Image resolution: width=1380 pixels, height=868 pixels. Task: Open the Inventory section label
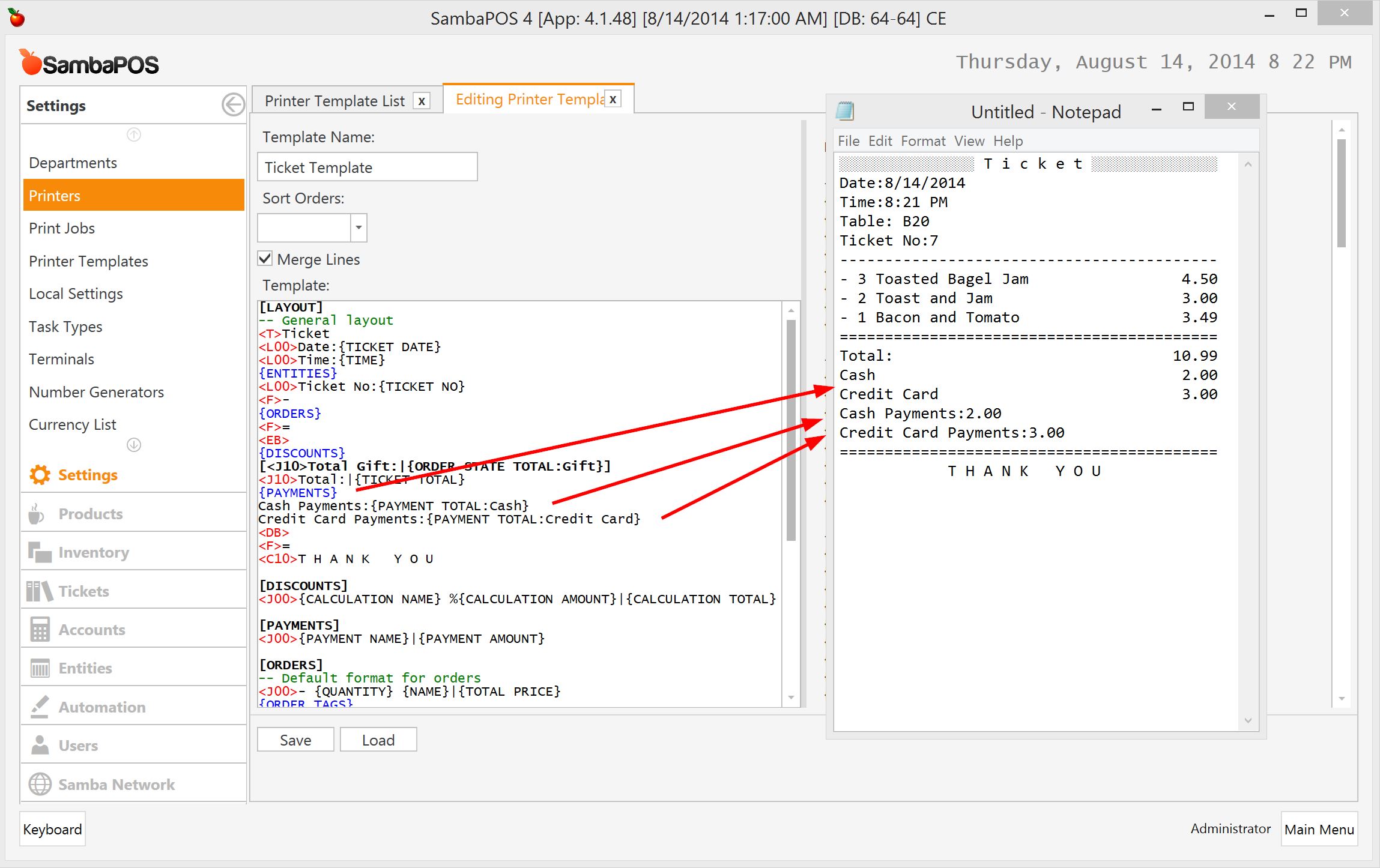tap(94, 552)
